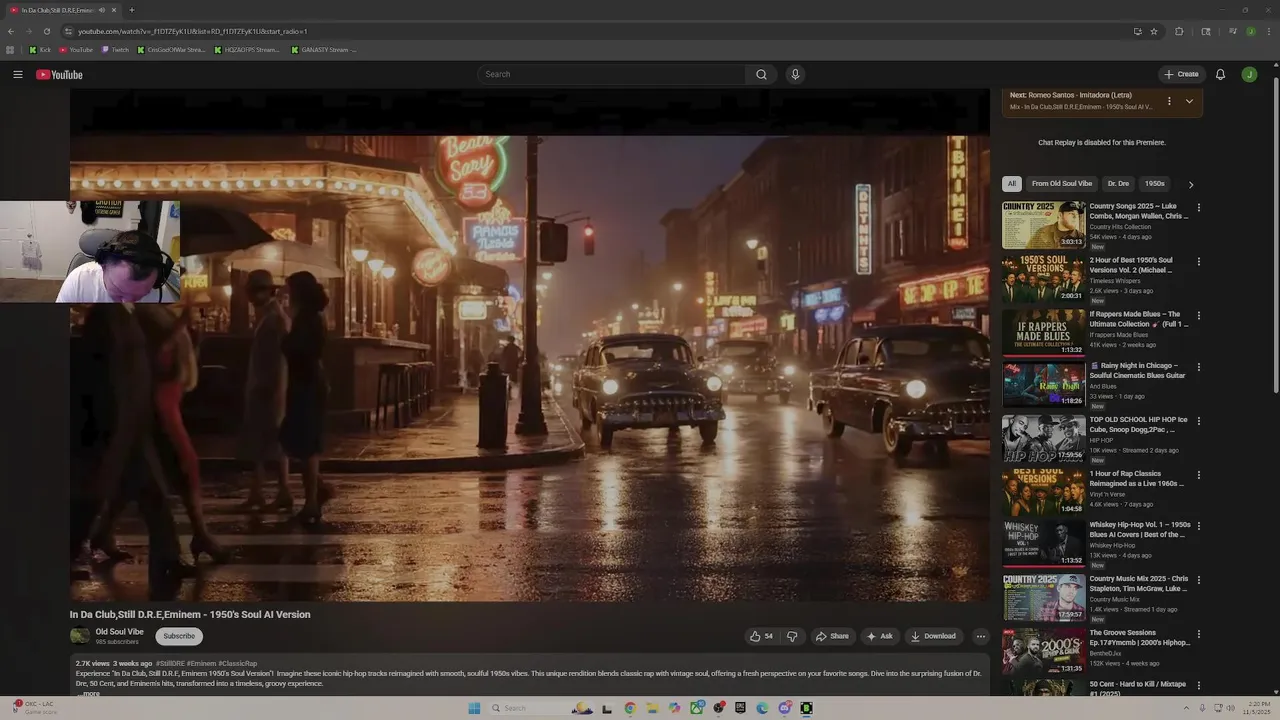This screenshot has width=1280, height=720.
Task: Start voice search with the microphone icon
Action: [x=795, y=74]
